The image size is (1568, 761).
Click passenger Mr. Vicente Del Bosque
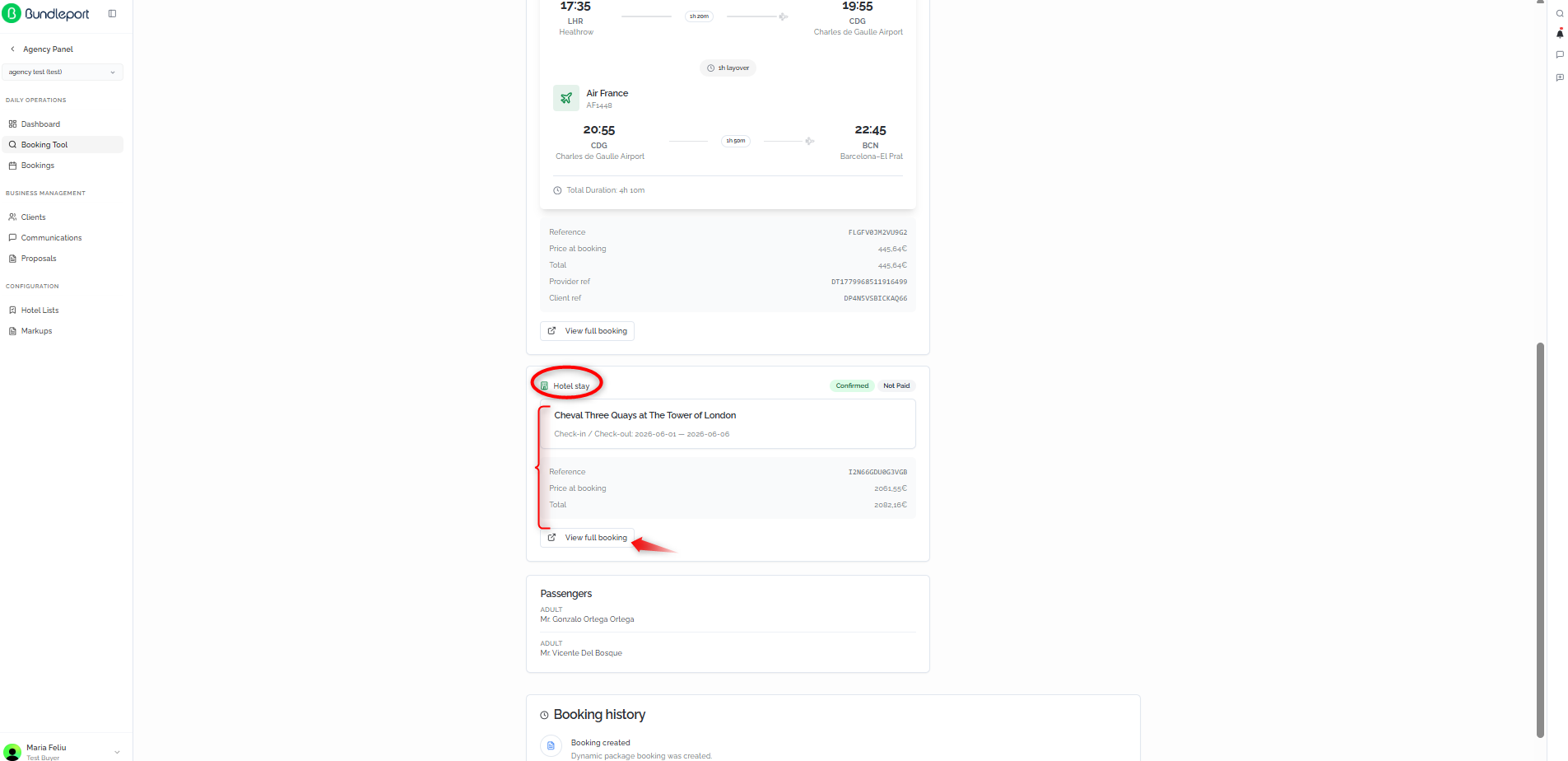click(x=581, y=653)
